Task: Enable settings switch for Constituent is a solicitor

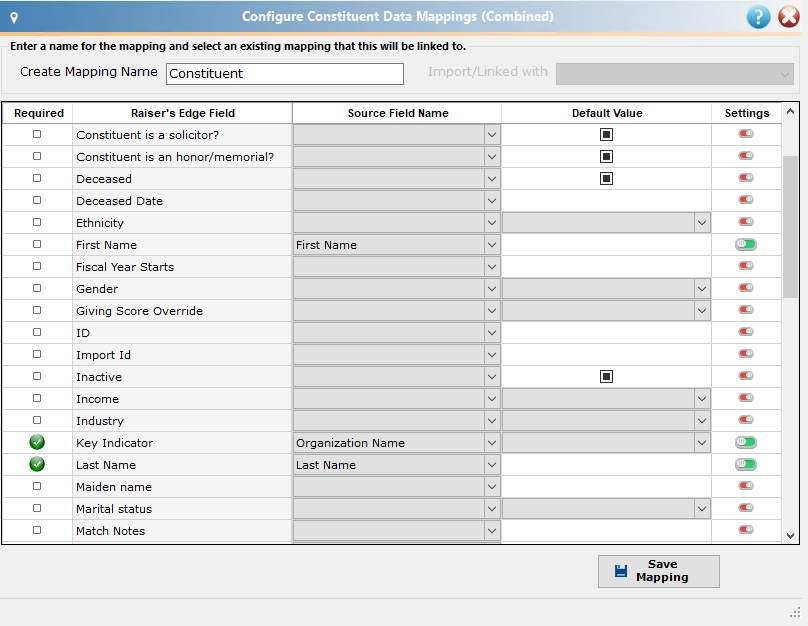Action: point(746,134)
